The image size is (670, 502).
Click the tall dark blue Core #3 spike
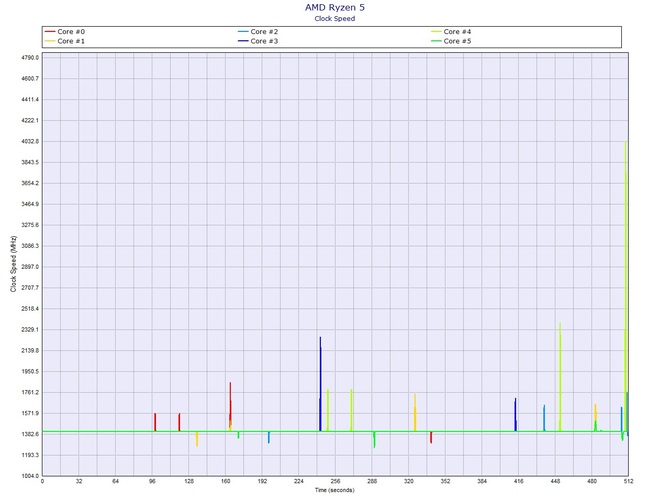click(x=320, y=384)
